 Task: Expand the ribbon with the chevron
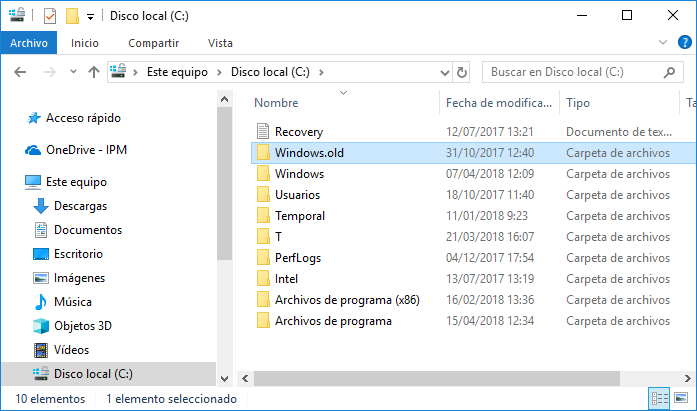[x=663, y=43]
